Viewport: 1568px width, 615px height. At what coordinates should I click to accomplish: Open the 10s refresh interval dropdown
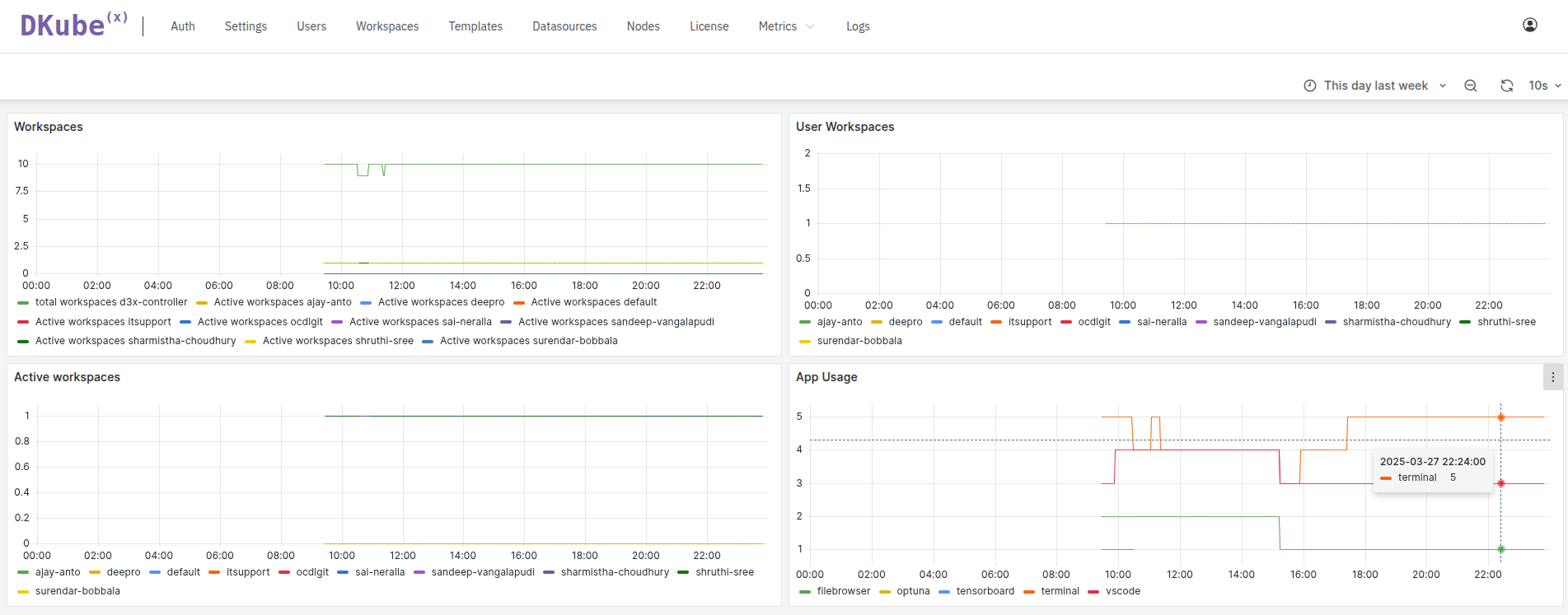coord(1545,86)
